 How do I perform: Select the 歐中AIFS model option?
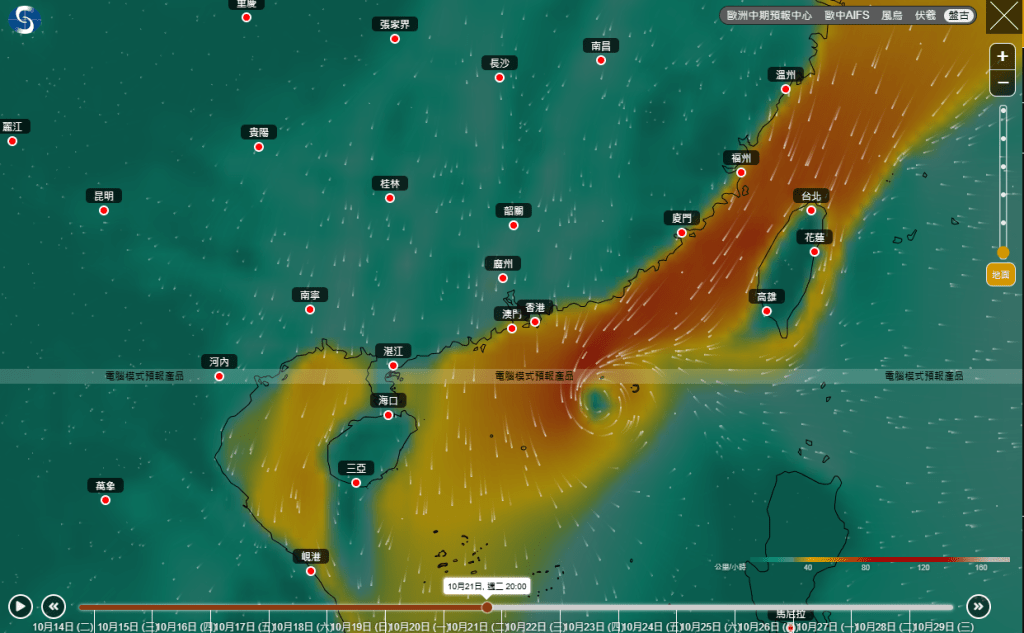(846, 16)
